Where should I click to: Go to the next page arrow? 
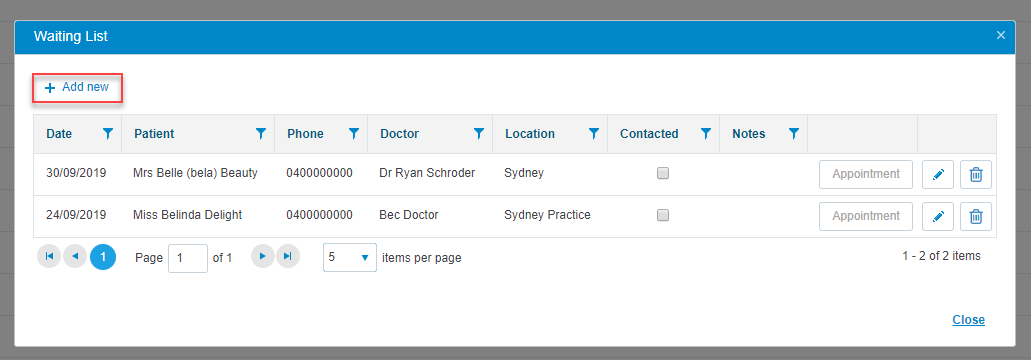pos(263,257)
